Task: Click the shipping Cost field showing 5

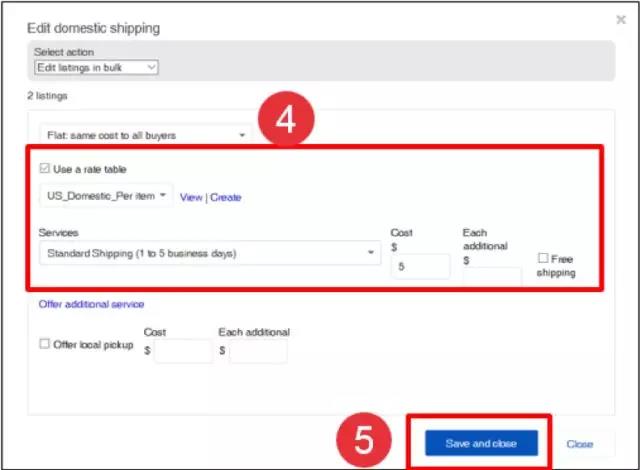Action: point(421,266)
